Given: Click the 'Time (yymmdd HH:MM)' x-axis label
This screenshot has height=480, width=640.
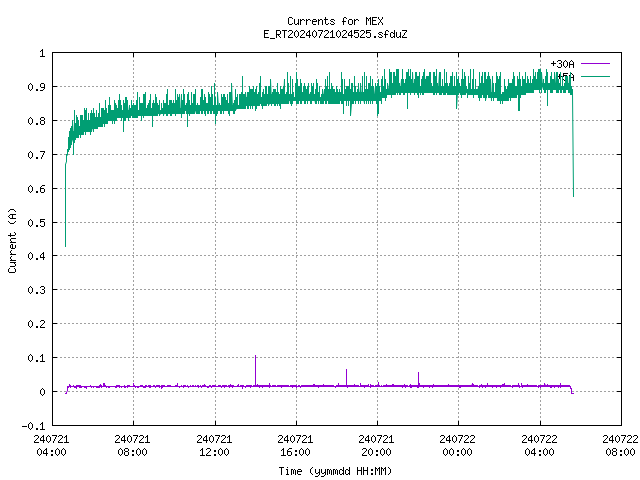Looking at the screenshot, I should click(335, 471).
